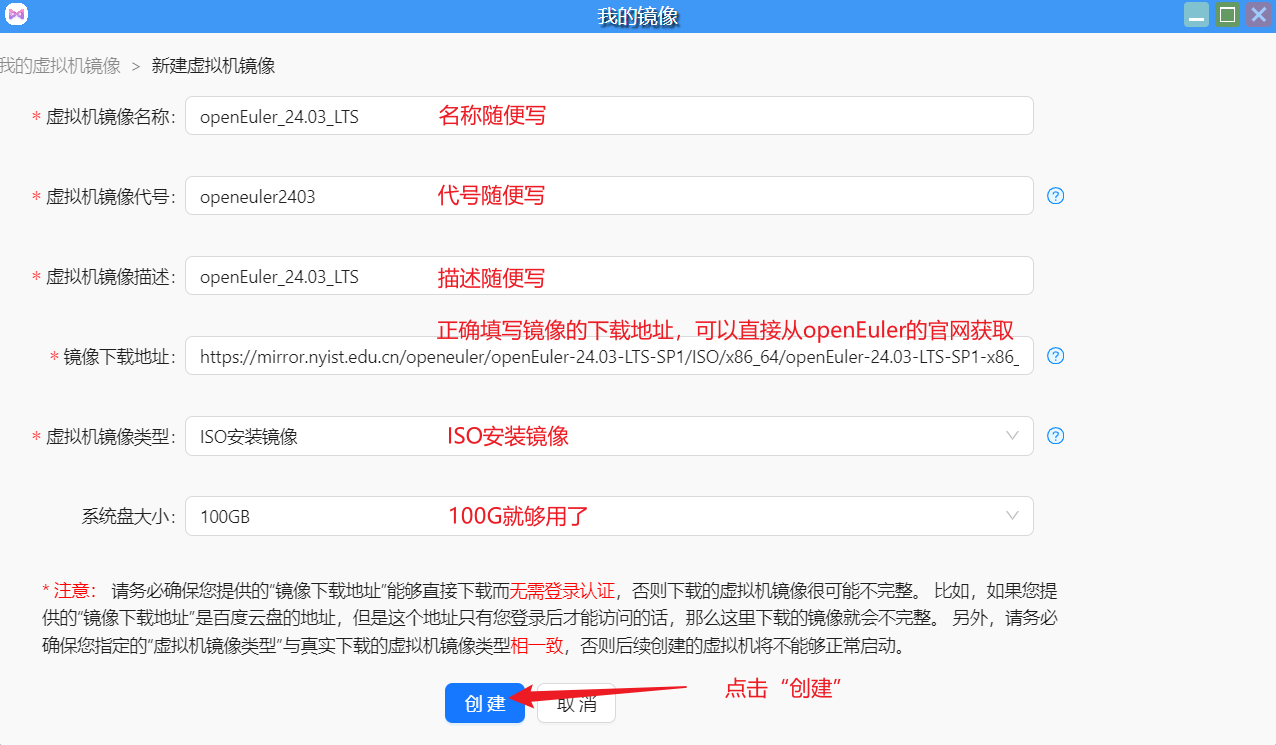Click the 虚拟机镜像名称 label
The width and height of the screenshot is (1276, 745).
click(111, 117)
